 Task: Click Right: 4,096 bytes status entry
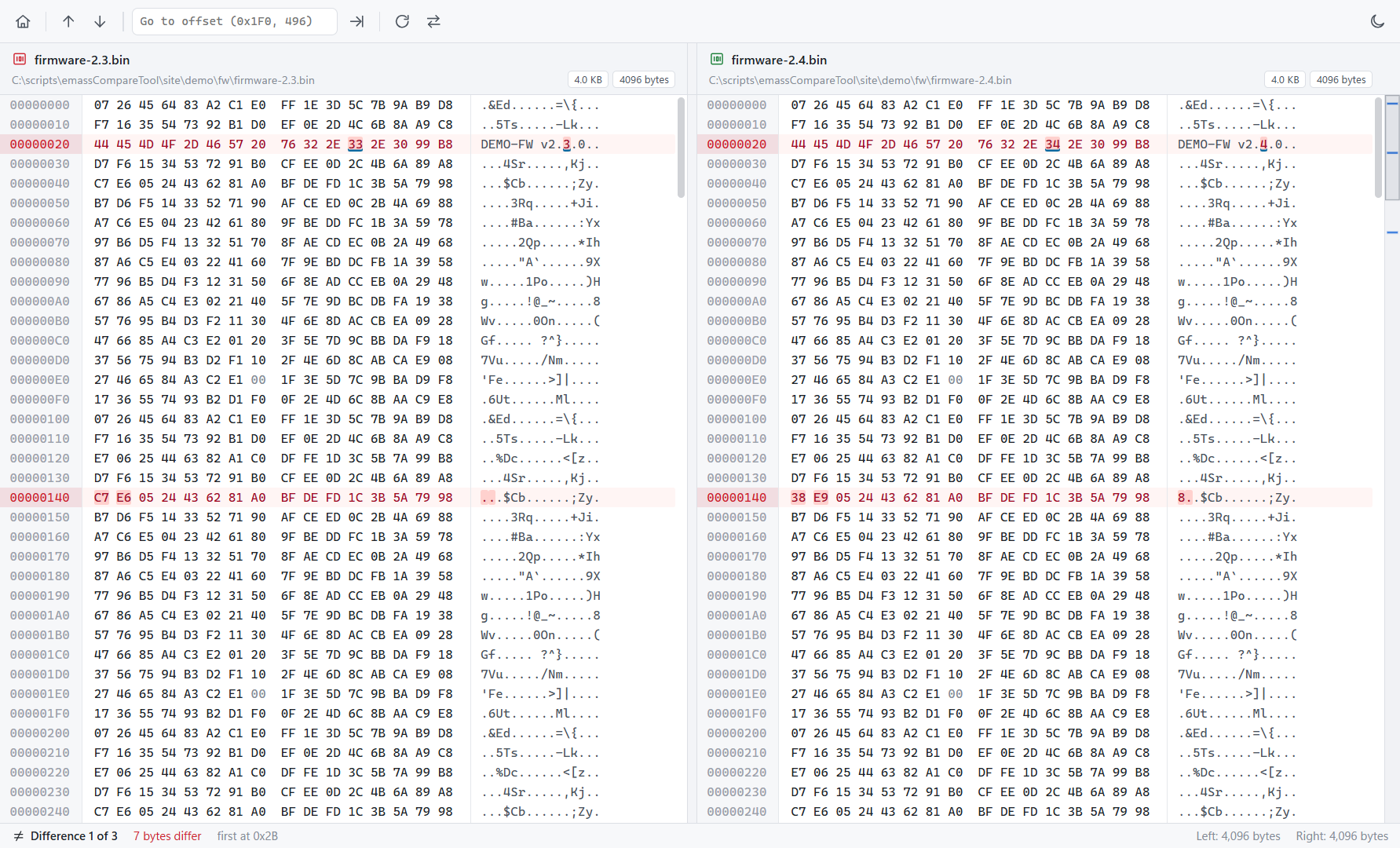(1342, 836)
